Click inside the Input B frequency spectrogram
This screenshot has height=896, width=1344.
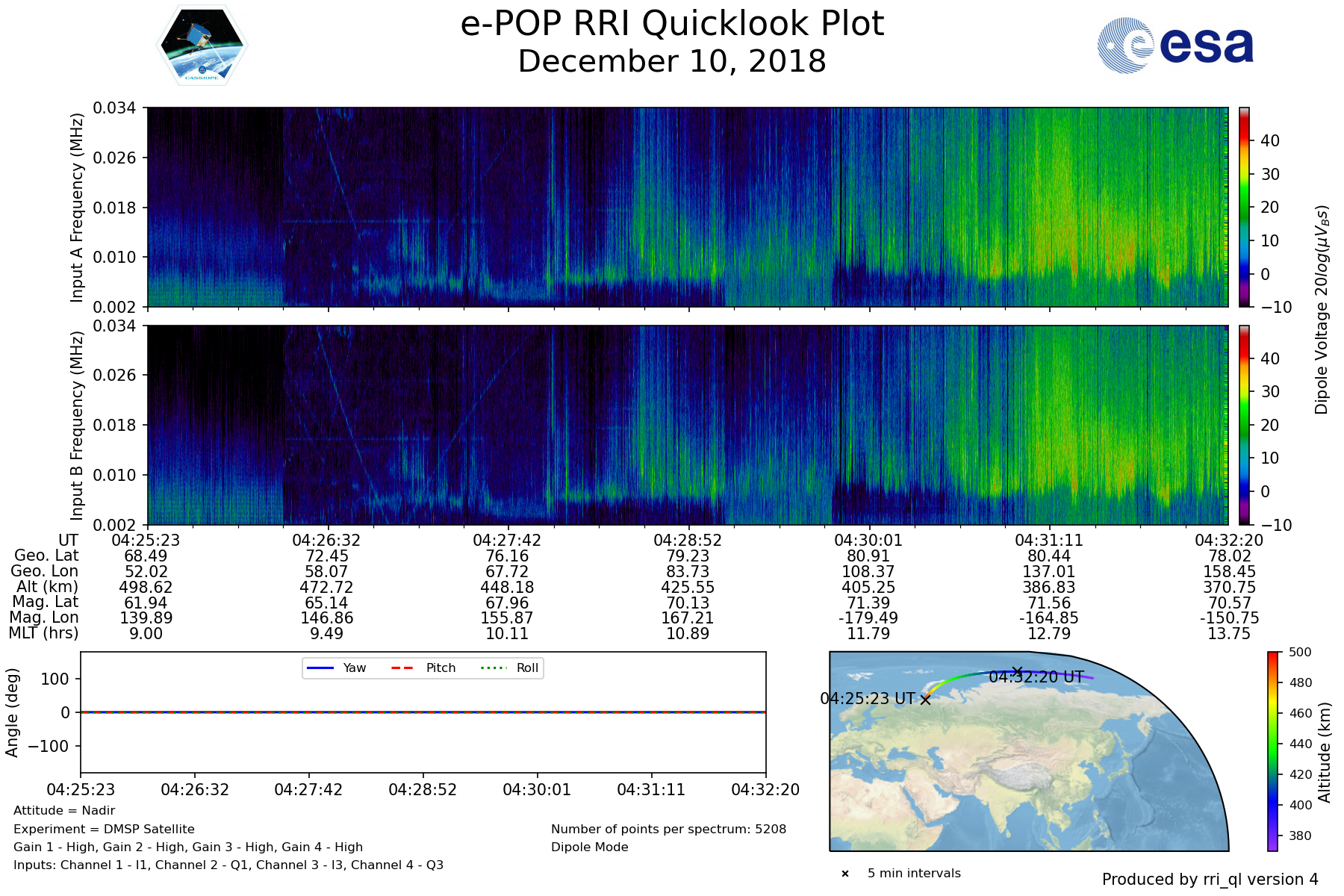coord(687,425)
